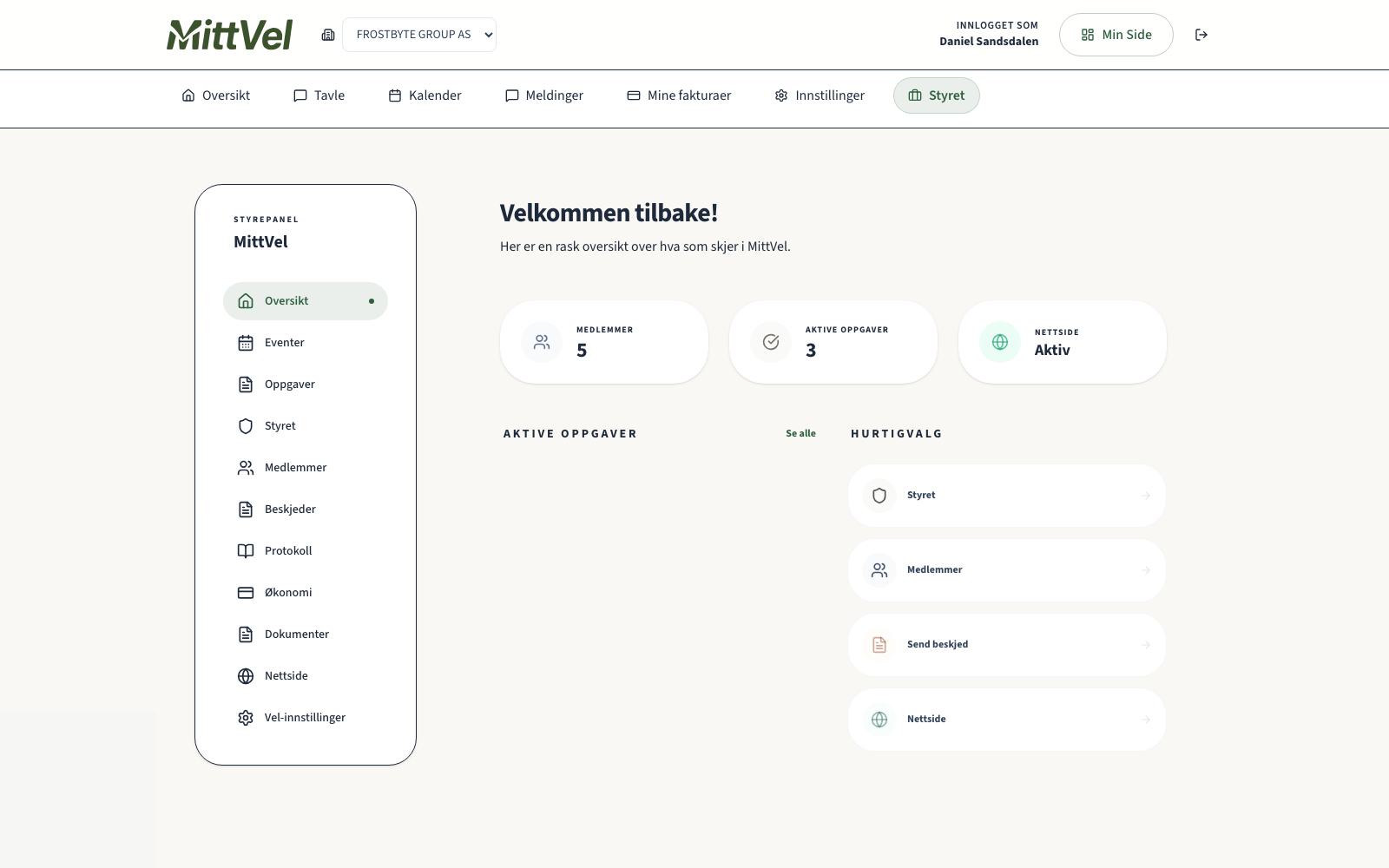Open Vel-innstillinger gear icon
The height and width of the screenshot is (868, 1389).
click(246, 718)
